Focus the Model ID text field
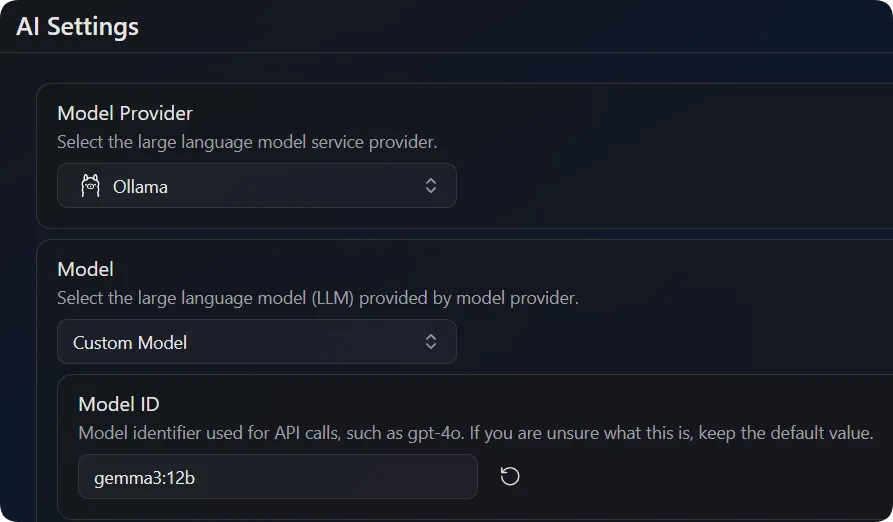Image resolution: width=893 pixels, height=522 pixels. coord(277,477)
